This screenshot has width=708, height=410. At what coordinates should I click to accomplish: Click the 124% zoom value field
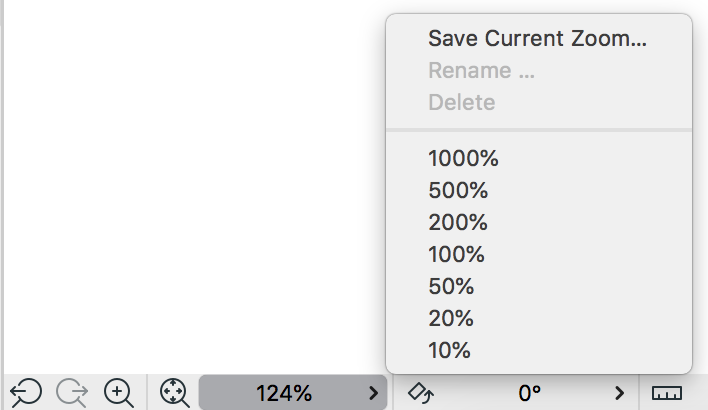(284, 392)
